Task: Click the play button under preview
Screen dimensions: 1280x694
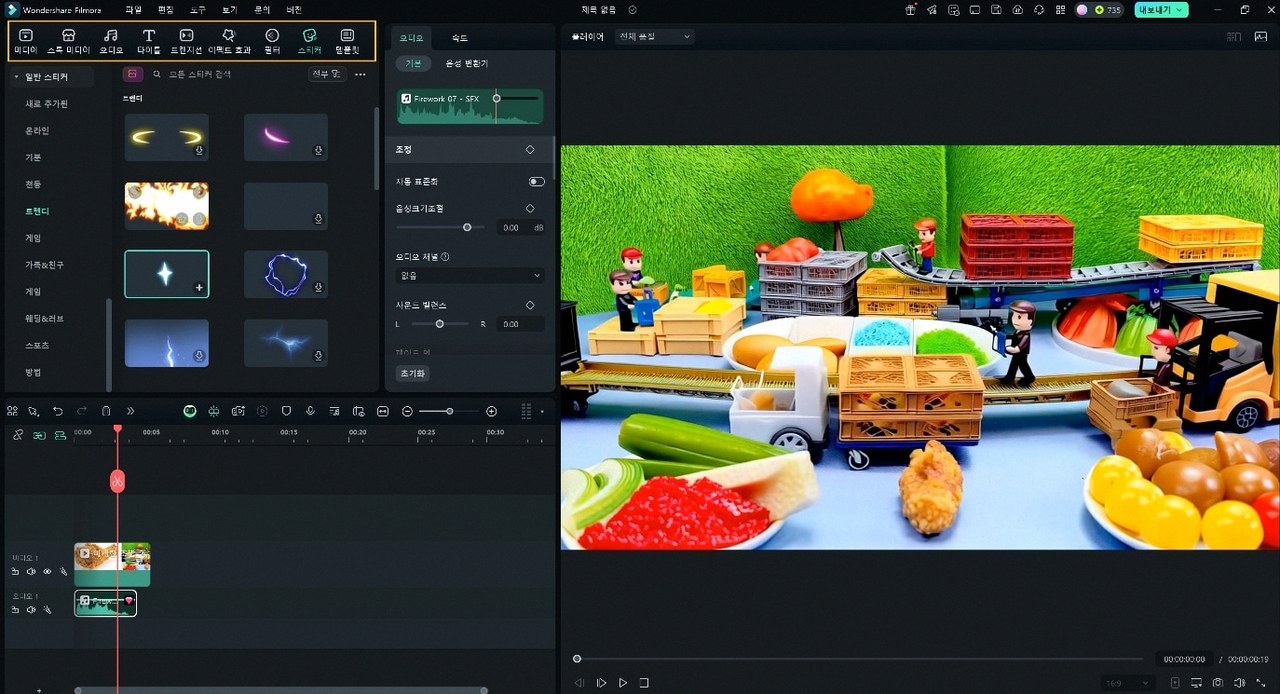Action: click(623, 683)
